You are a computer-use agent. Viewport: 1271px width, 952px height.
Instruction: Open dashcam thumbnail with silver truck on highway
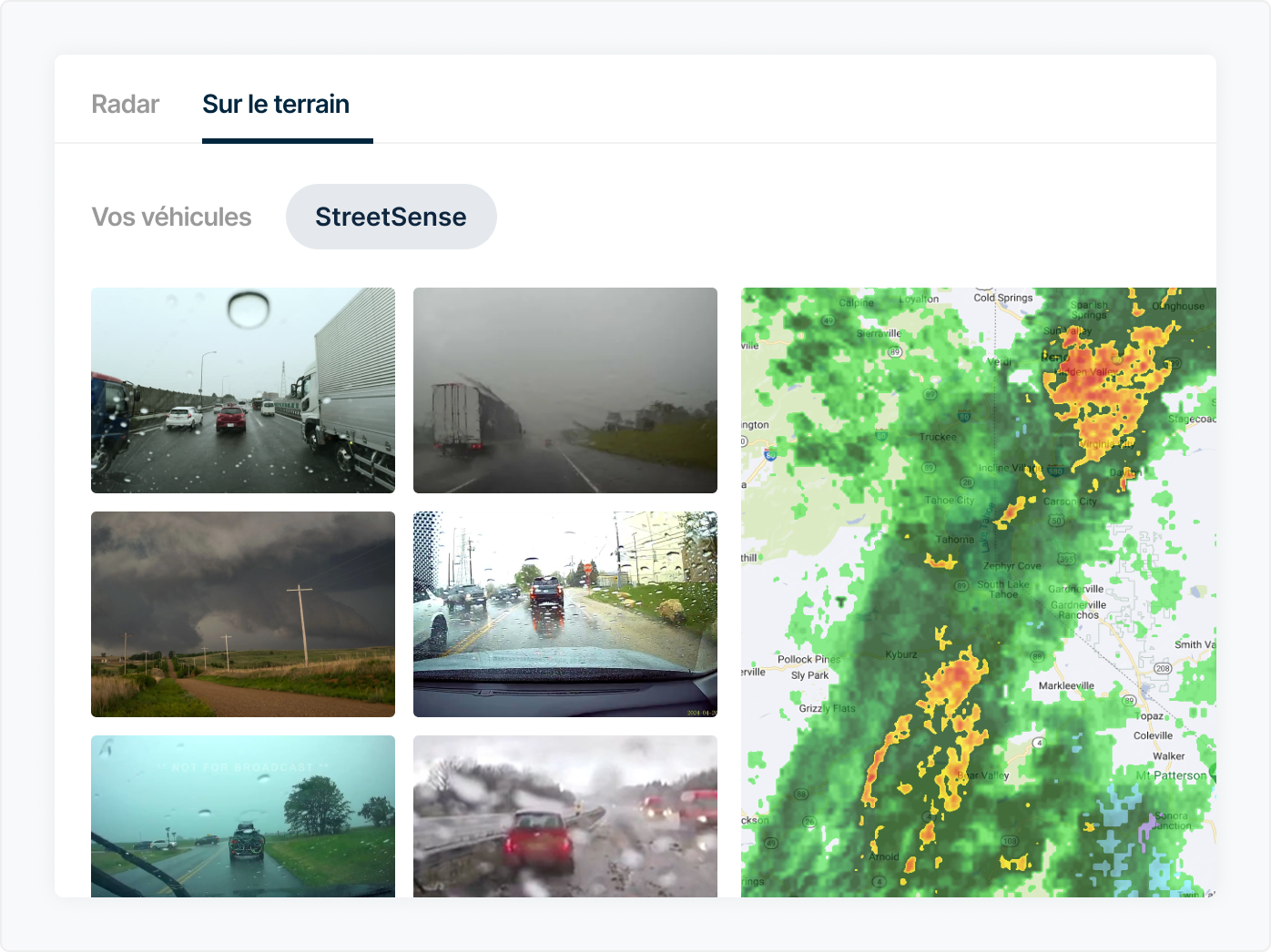[x=243, y=390]
